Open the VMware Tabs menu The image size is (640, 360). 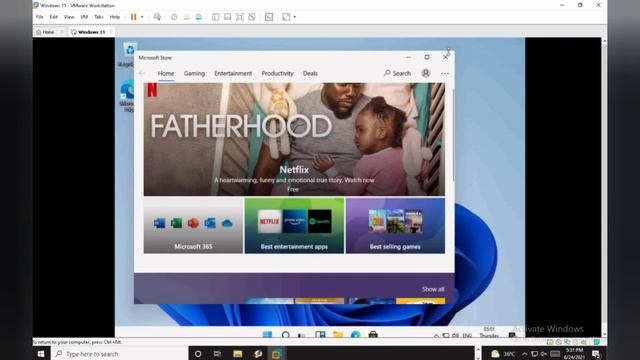coord(99,17)
